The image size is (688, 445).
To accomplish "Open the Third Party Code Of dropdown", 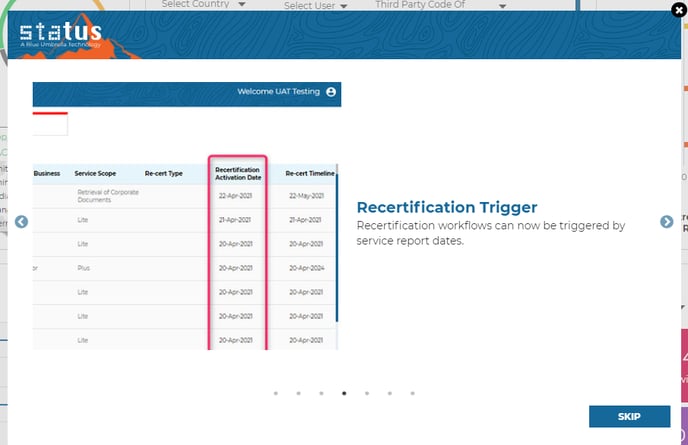I will coord(441,5).
